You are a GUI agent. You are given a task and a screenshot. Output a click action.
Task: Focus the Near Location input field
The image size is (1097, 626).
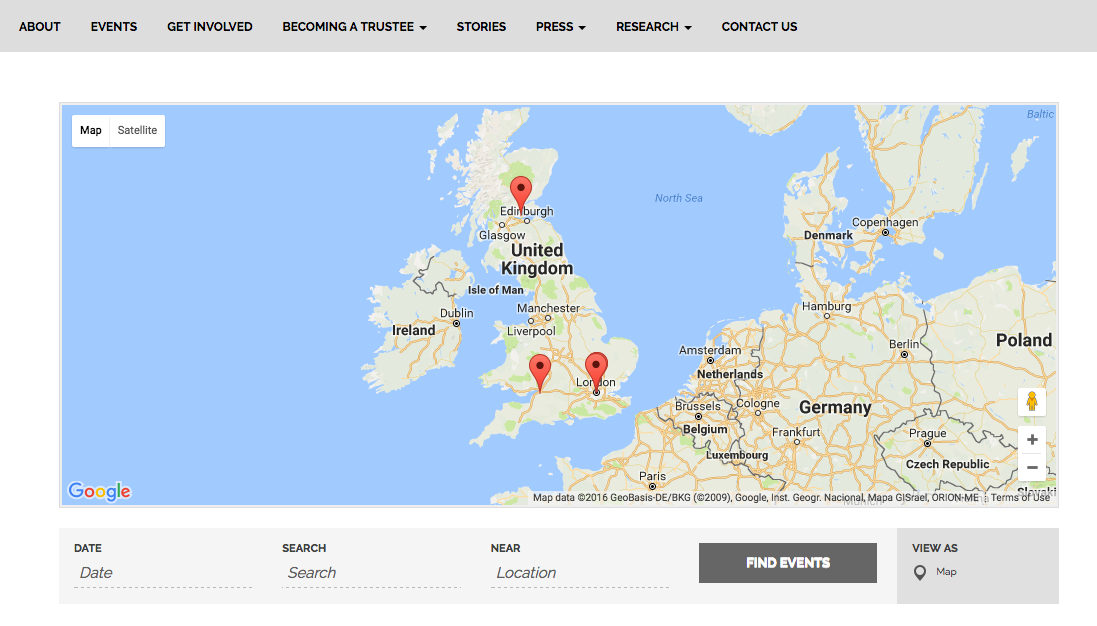(580, 573)
